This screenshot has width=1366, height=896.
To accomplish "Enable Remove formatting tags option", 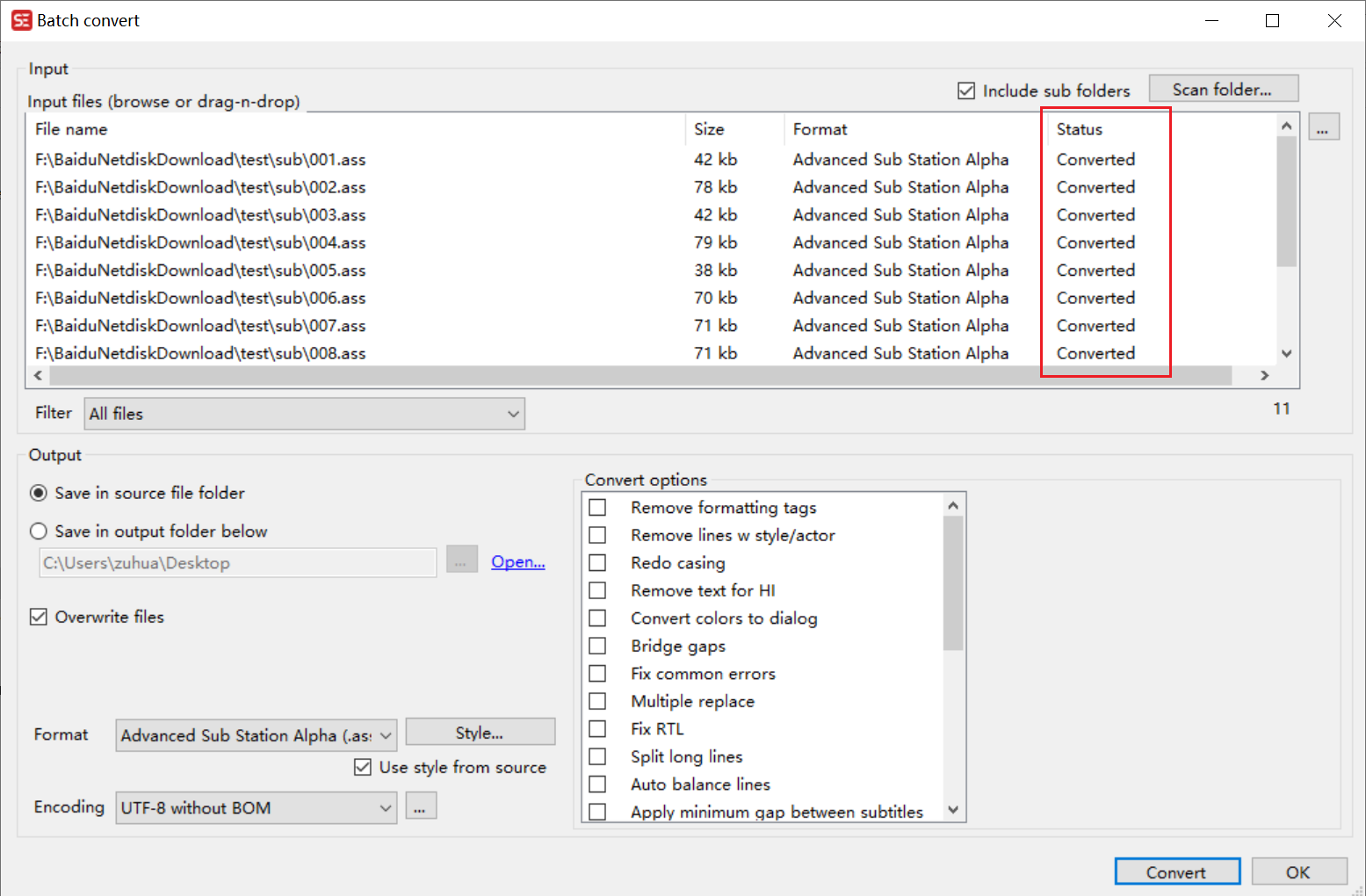I will pyautogui.click(x=598, y=507).
